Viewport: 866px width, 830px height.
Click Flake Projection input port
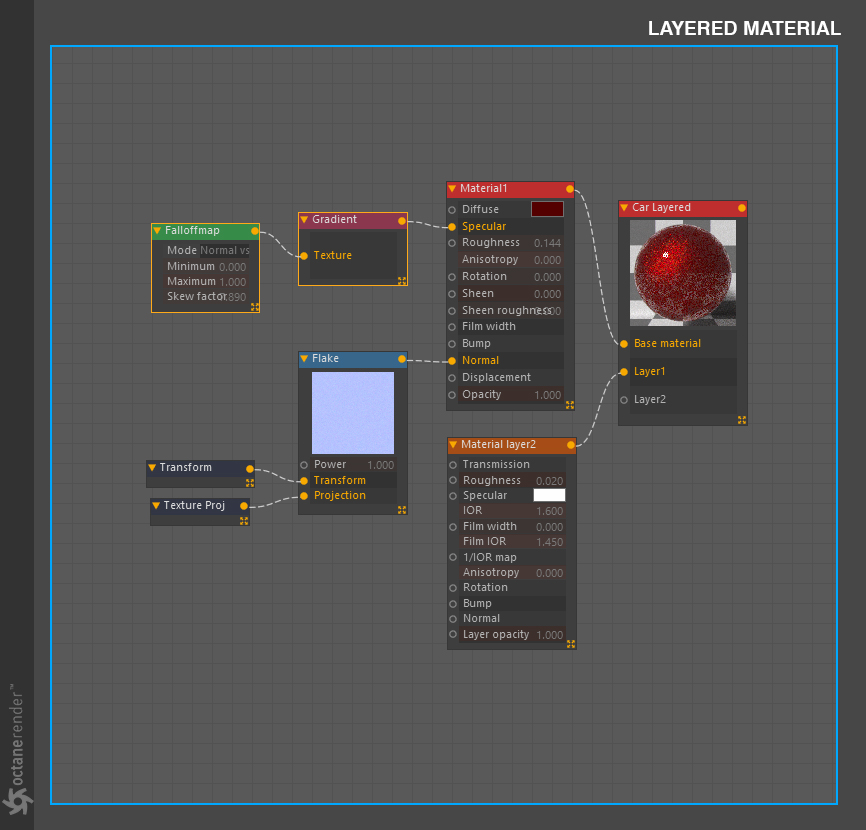304,496
